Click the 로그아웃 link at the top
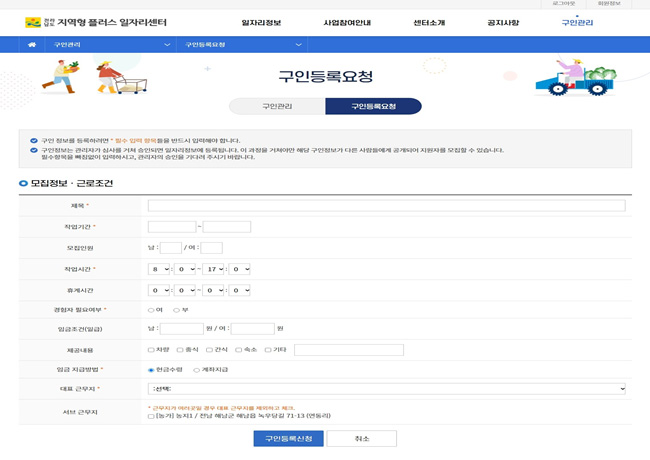 (564, 4)
